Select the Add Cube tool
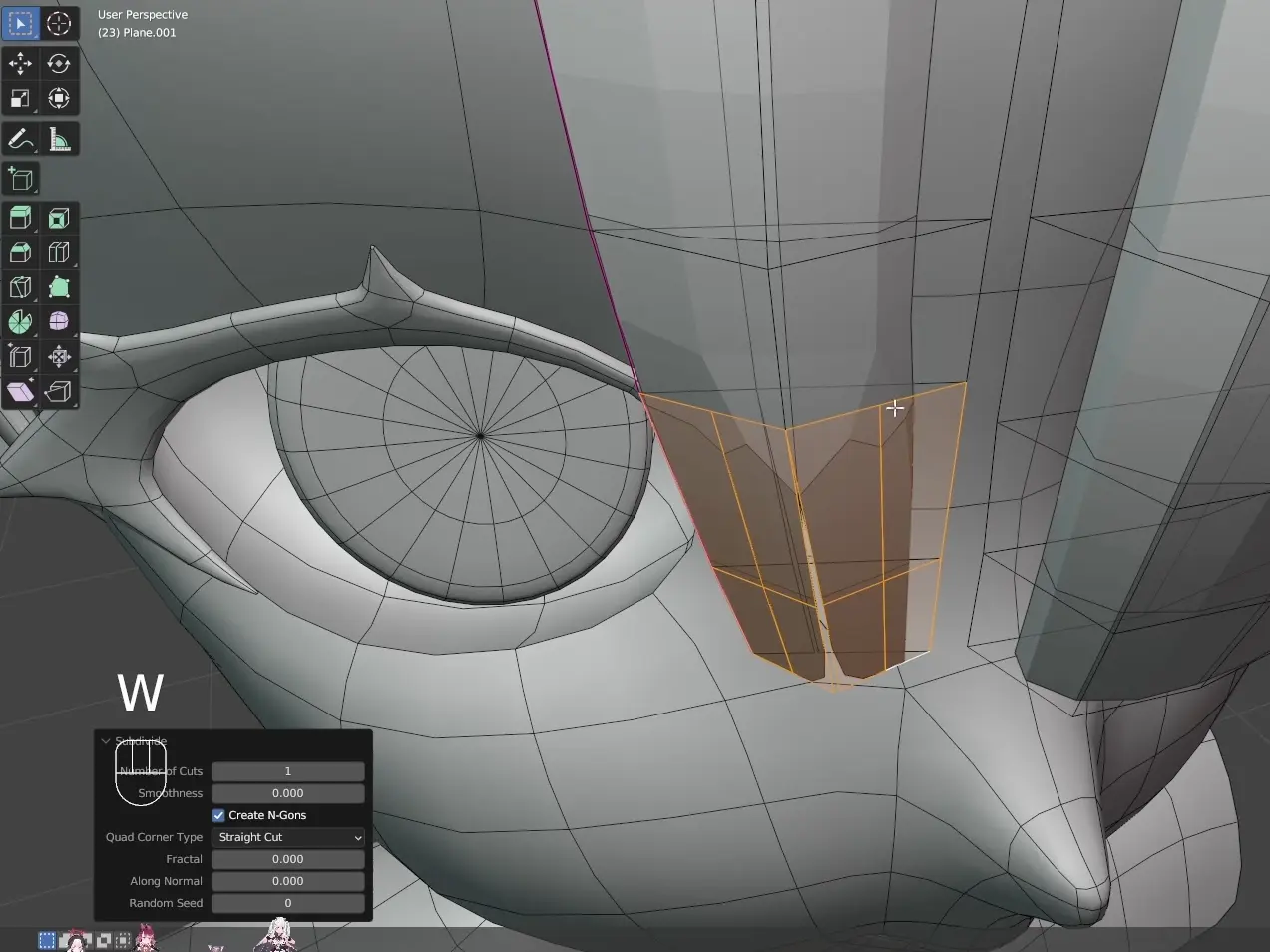The image size is (1270, 952). tap(20, 179)
